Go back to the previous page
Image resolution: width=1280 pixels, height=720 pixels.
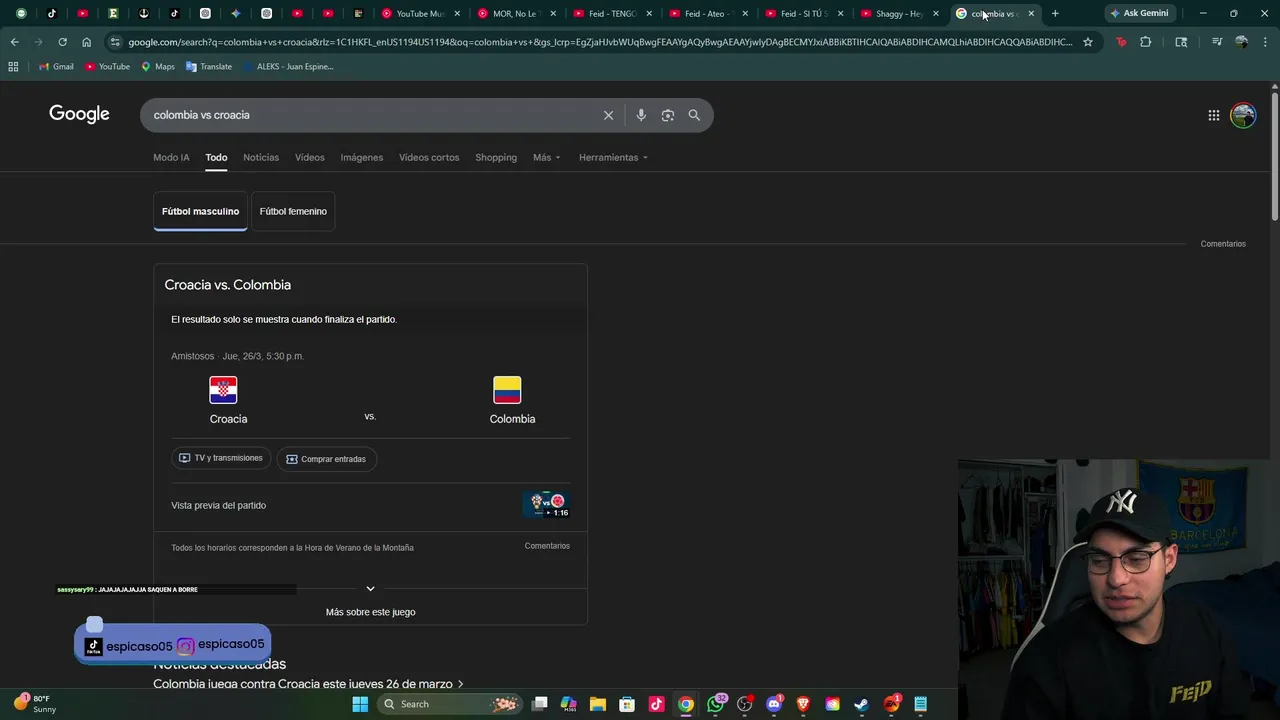coord(14,42)
